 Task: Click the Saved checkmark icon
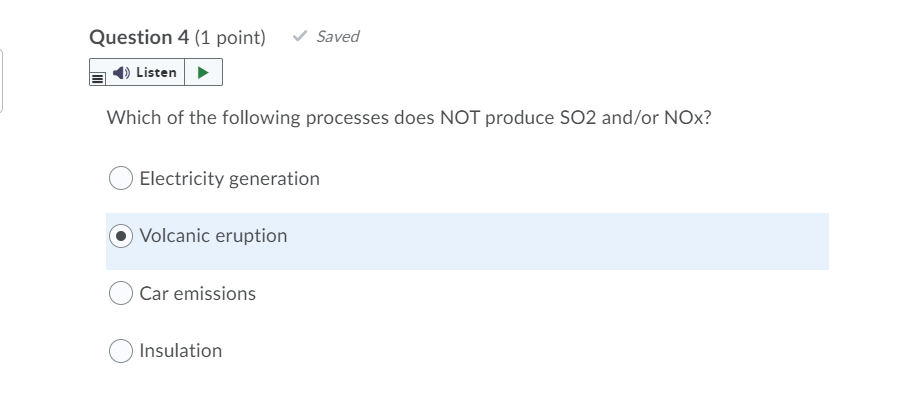coord(299,37)
